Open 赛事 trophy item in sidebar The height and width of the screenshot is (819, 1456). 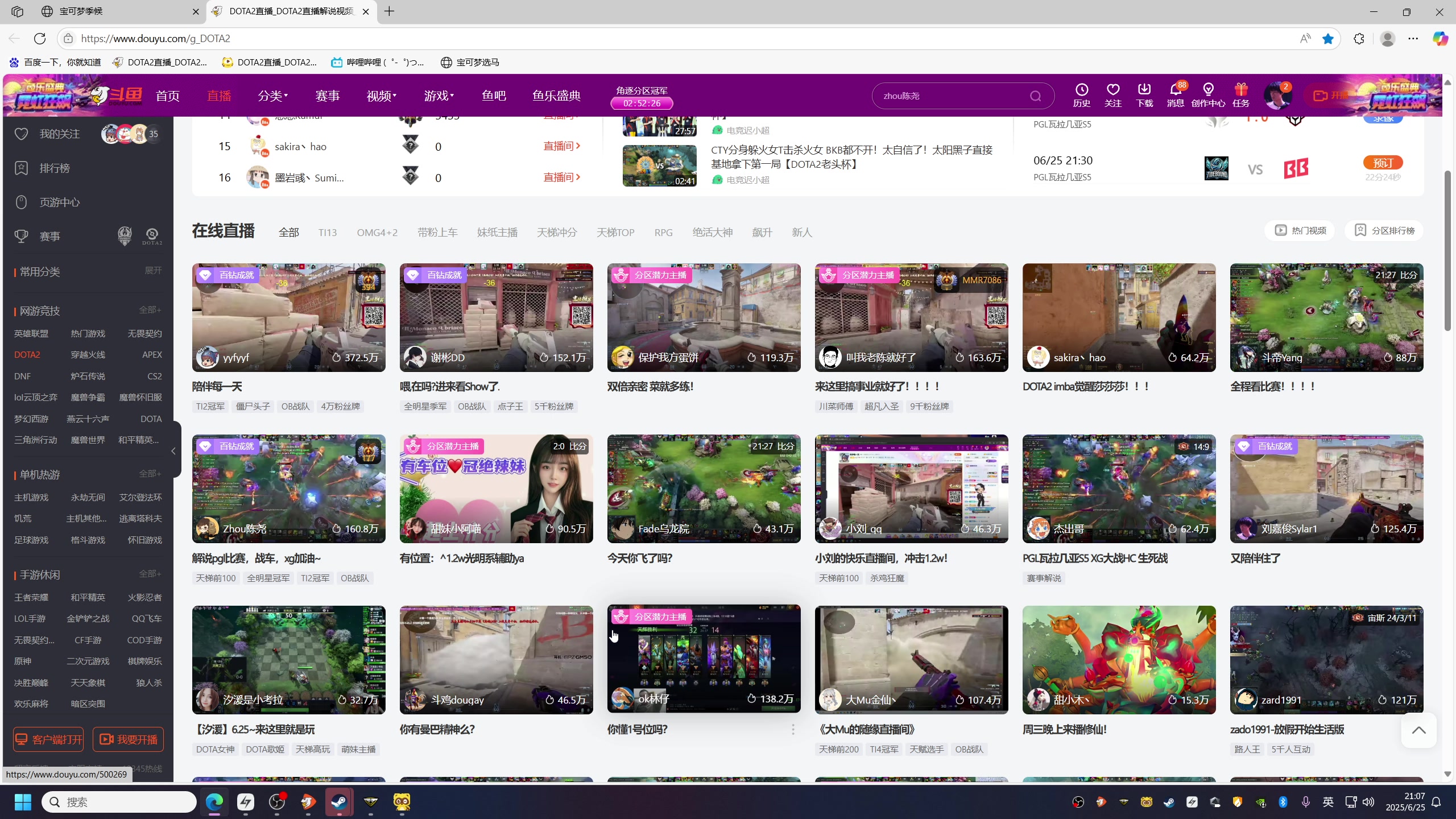[x=49, y=237]
